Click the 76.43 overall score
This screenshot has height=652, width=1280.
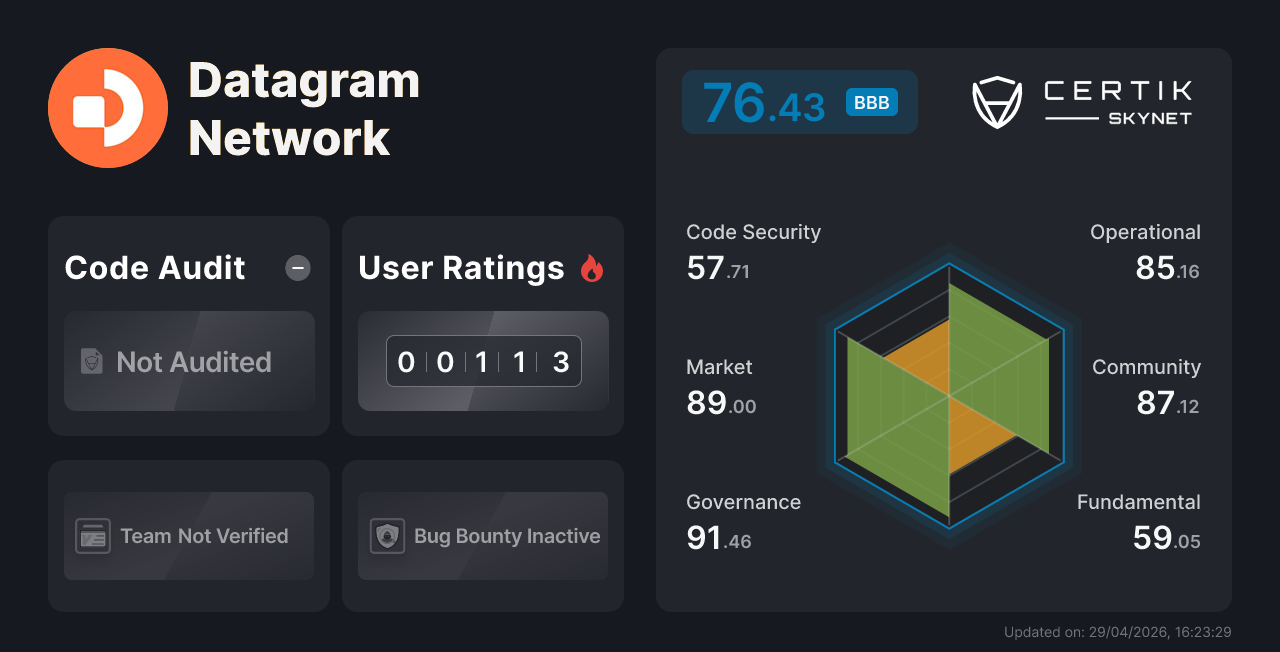click(764, 104)
